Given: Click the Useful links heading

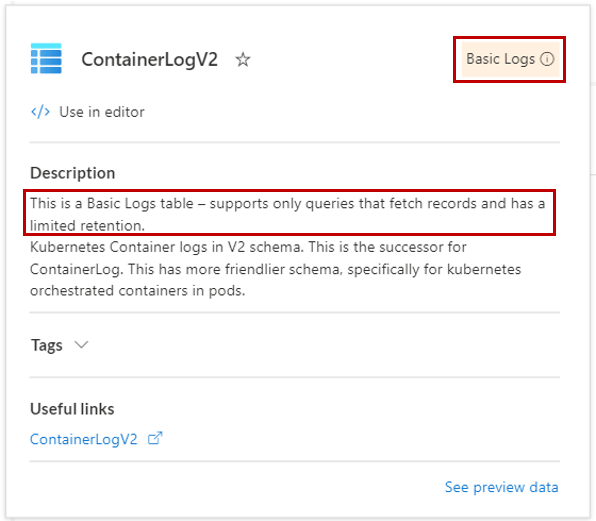Looking at the screenshot, I should [x=72, y=409].
